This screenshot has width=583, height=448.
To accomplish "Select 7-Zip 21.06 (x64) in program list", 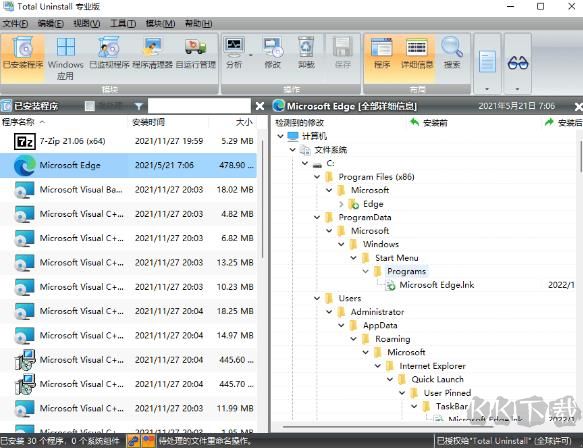I will pos(128,141).
